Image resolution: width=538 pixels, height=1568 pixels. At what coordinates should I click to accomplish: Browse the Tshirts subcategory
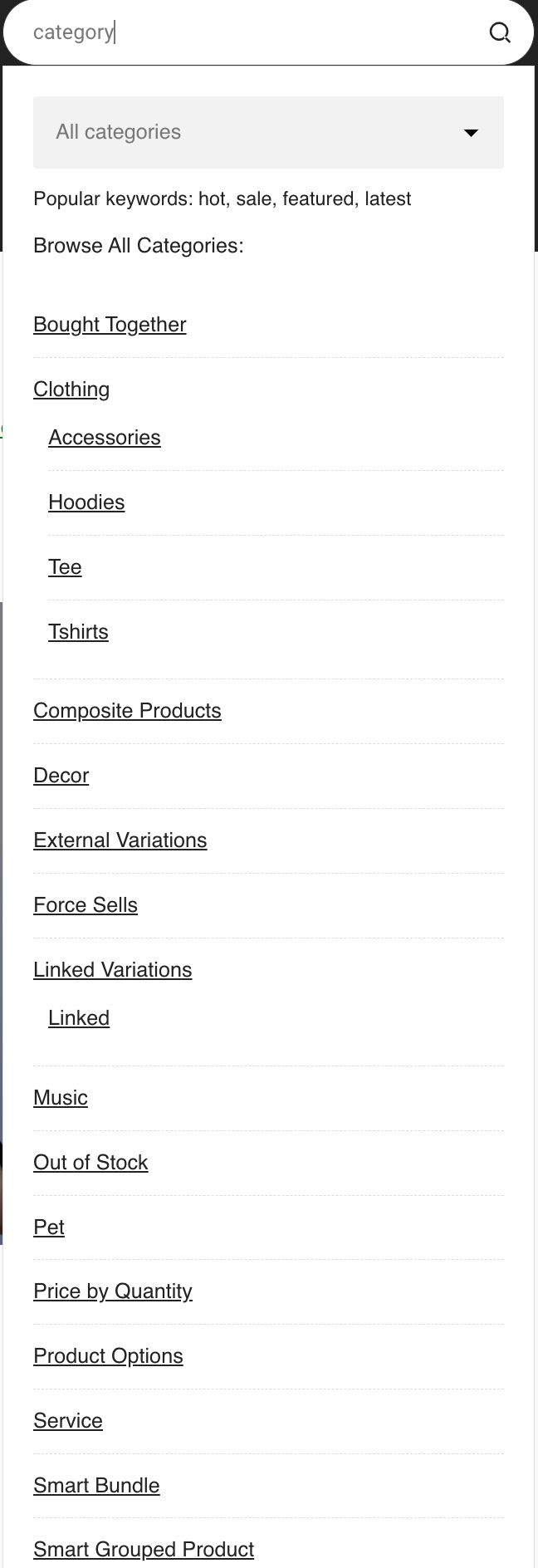tap(78, 632)
